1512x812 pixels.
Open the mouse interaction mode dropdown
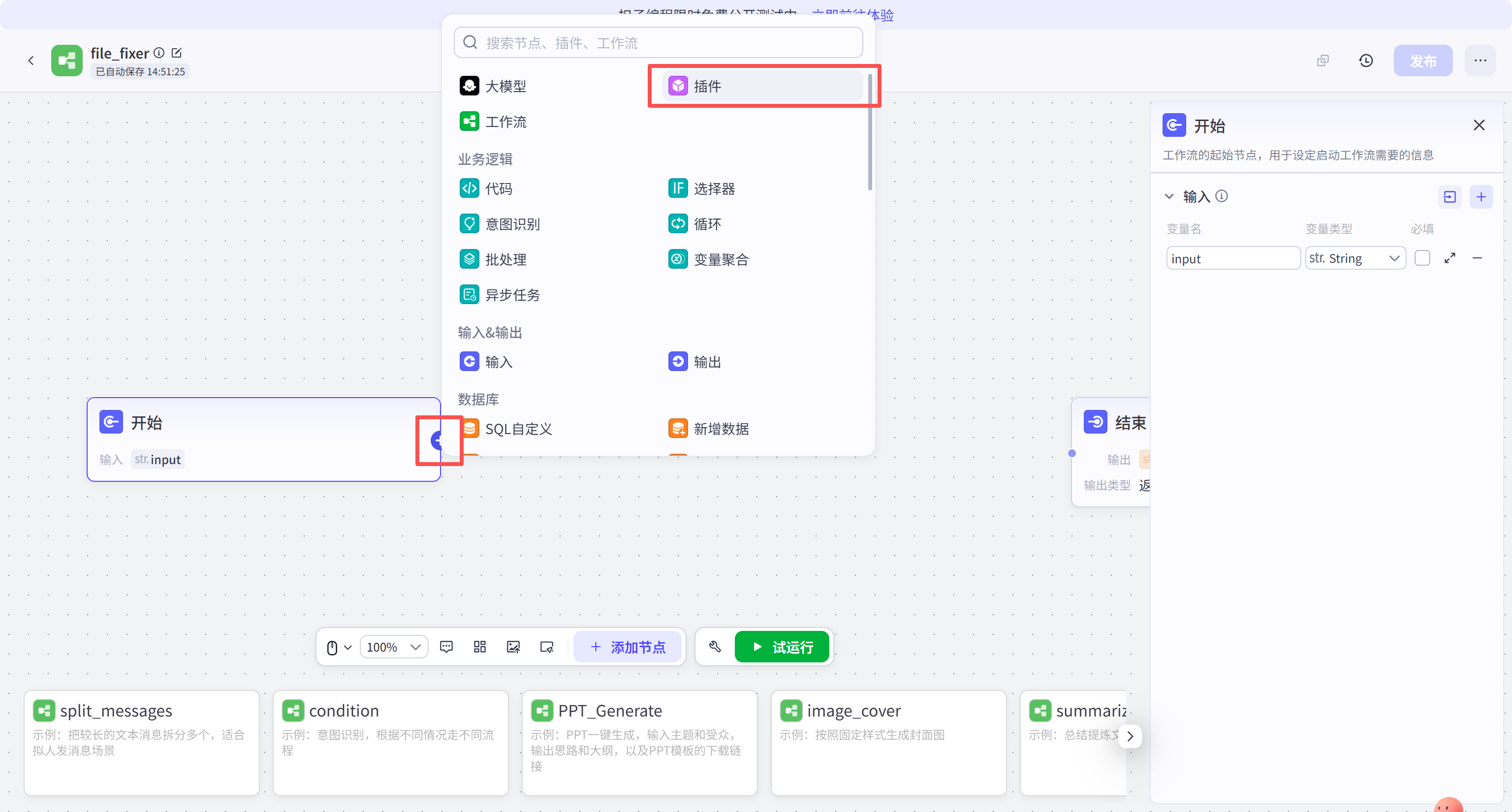click(x=339, y=647)
